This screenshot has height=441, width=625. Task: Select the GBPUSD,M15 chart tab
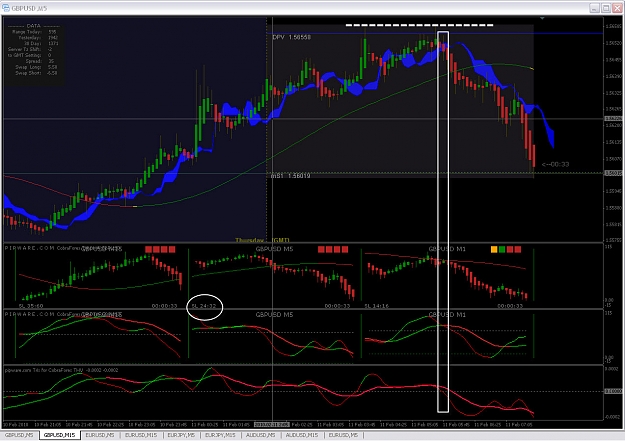59,435
